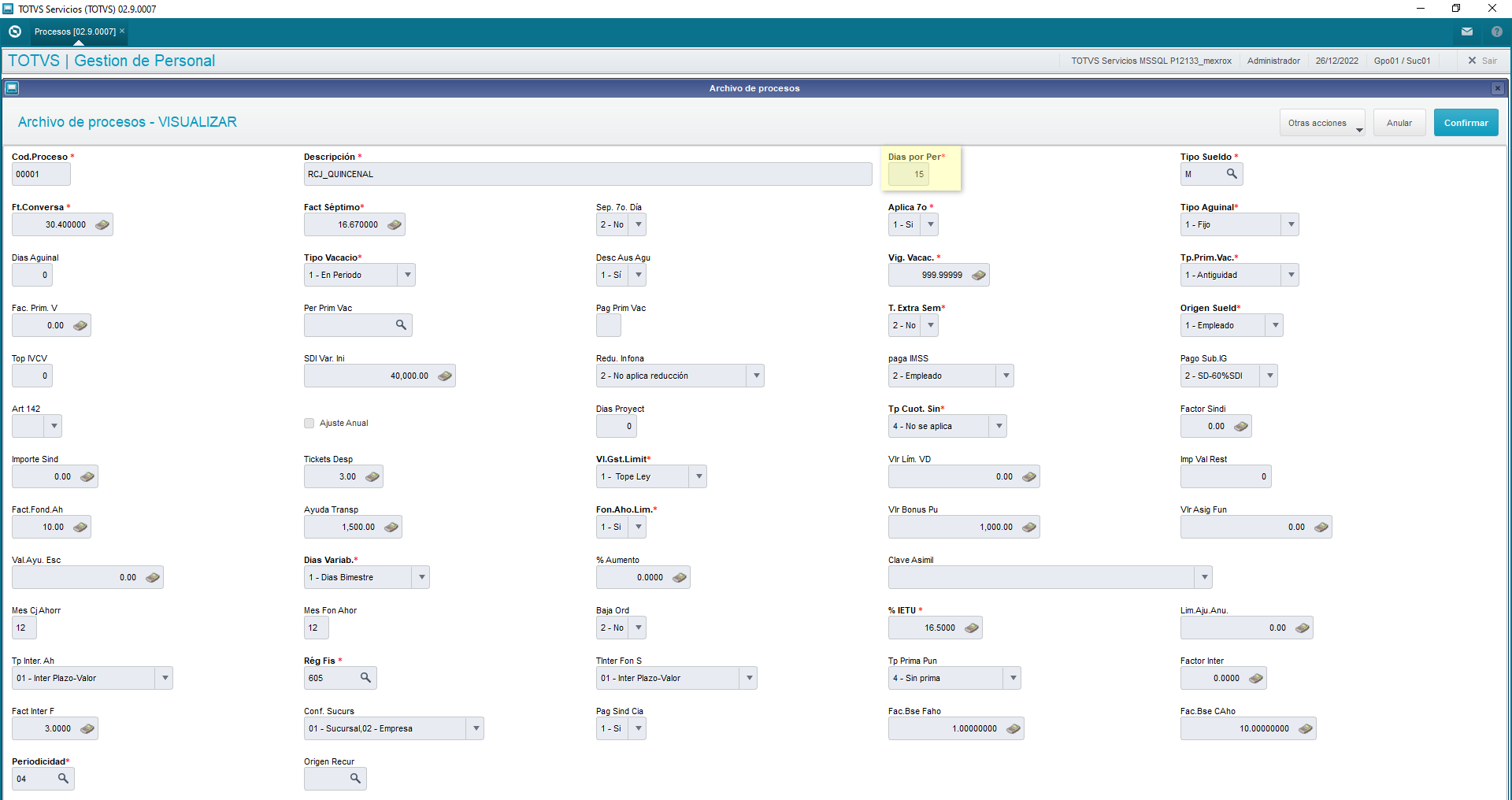
Task: Open the help question mark icon
Action: coord(1497,31)
